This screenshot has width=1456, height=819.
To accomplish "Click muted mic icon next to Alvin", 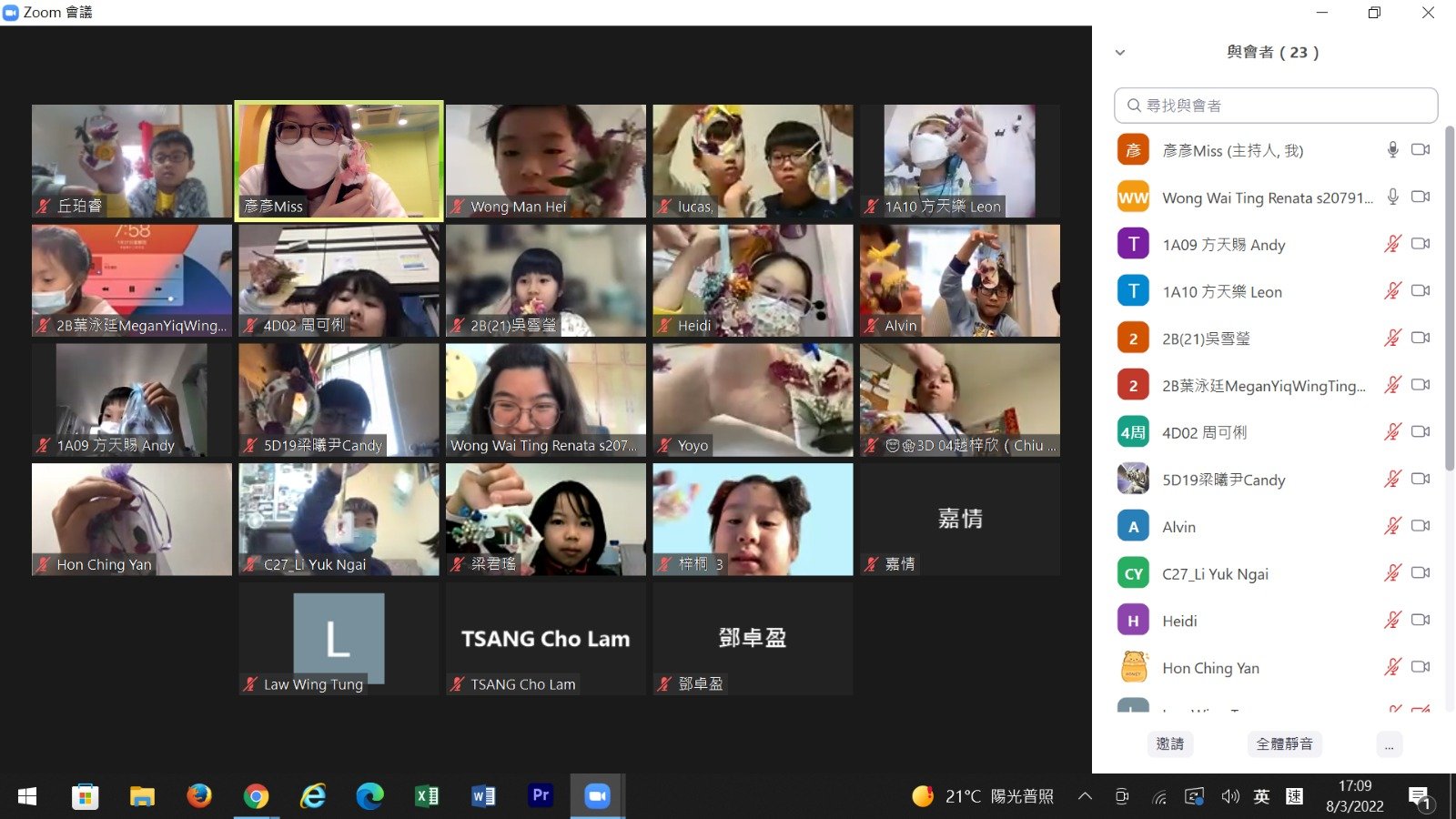I will click(1392, 526).
